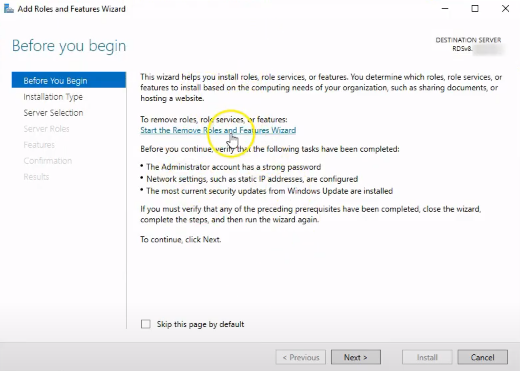The height and width of the screenshot is (371, 520).
Task: Open the Server Selection step
Action: pos(53,113)
